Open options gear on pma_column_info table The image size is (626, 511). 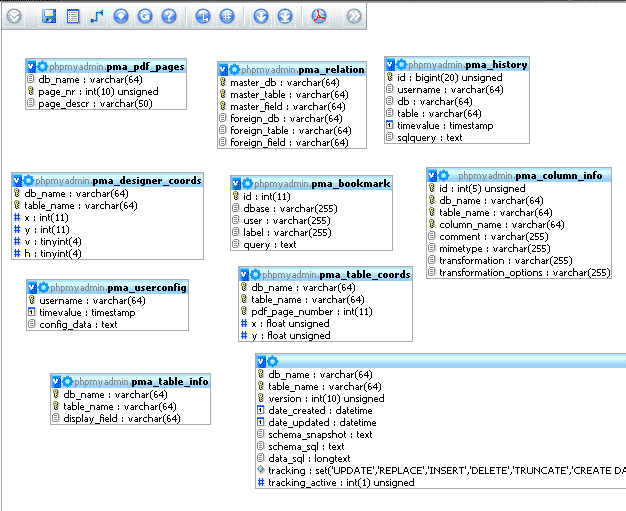(444, 175)
